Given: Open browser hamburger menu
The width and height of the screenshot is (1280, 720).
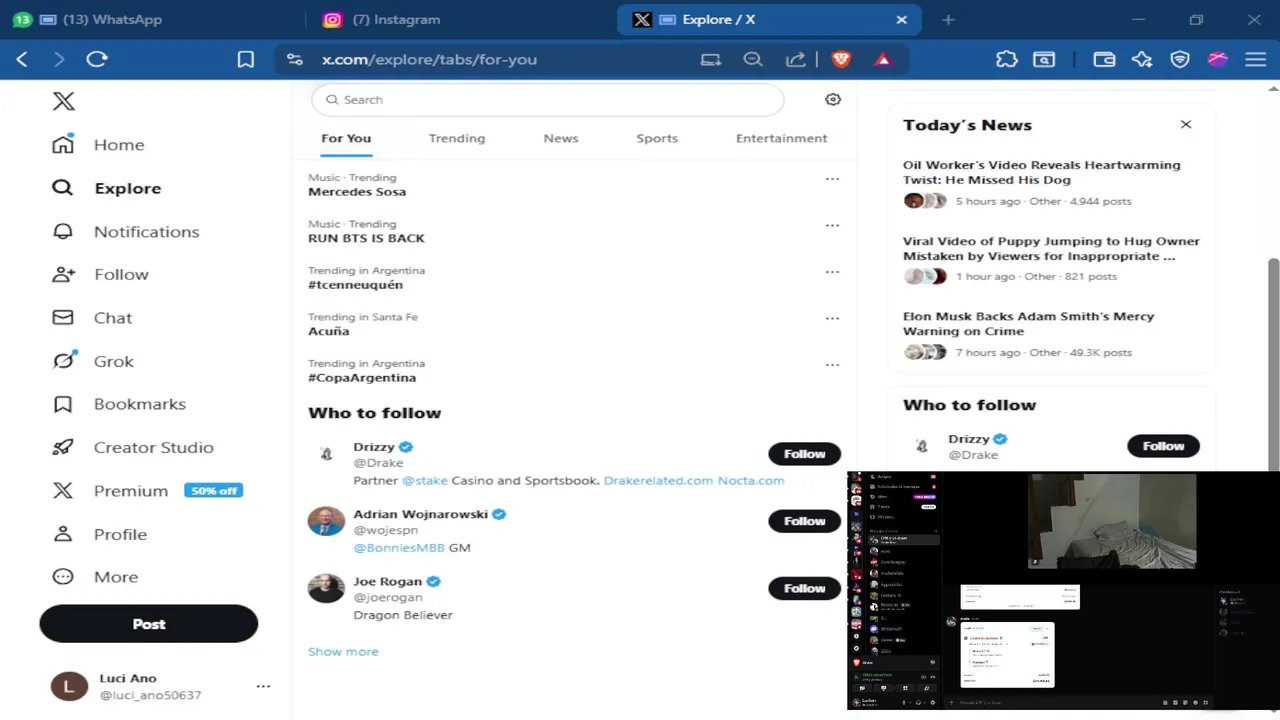Looking at the screenshot, I should tap(1256, 60).
